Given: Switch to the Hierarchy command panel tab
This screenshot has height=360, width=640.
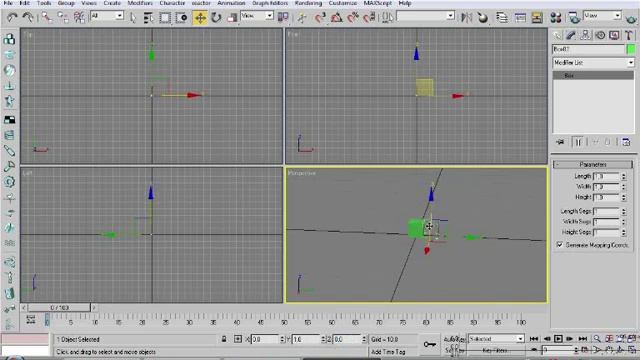Looking at the screenshot, I should (585, 36).
